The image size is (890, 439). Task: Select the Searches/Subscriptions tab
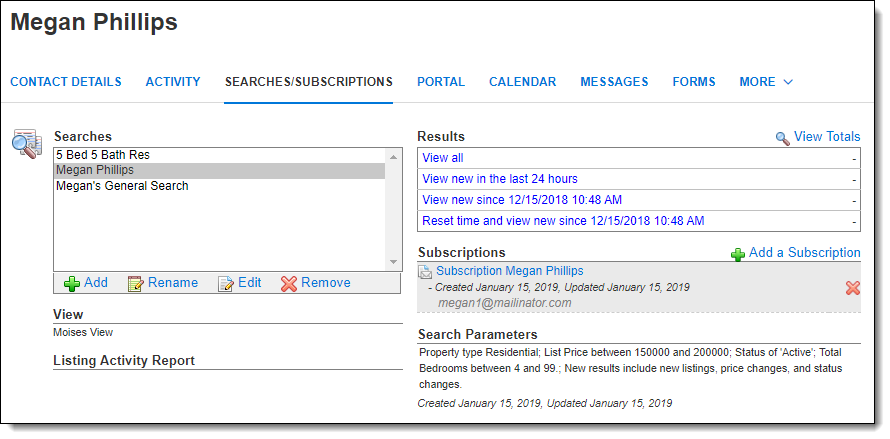[309, 82]
